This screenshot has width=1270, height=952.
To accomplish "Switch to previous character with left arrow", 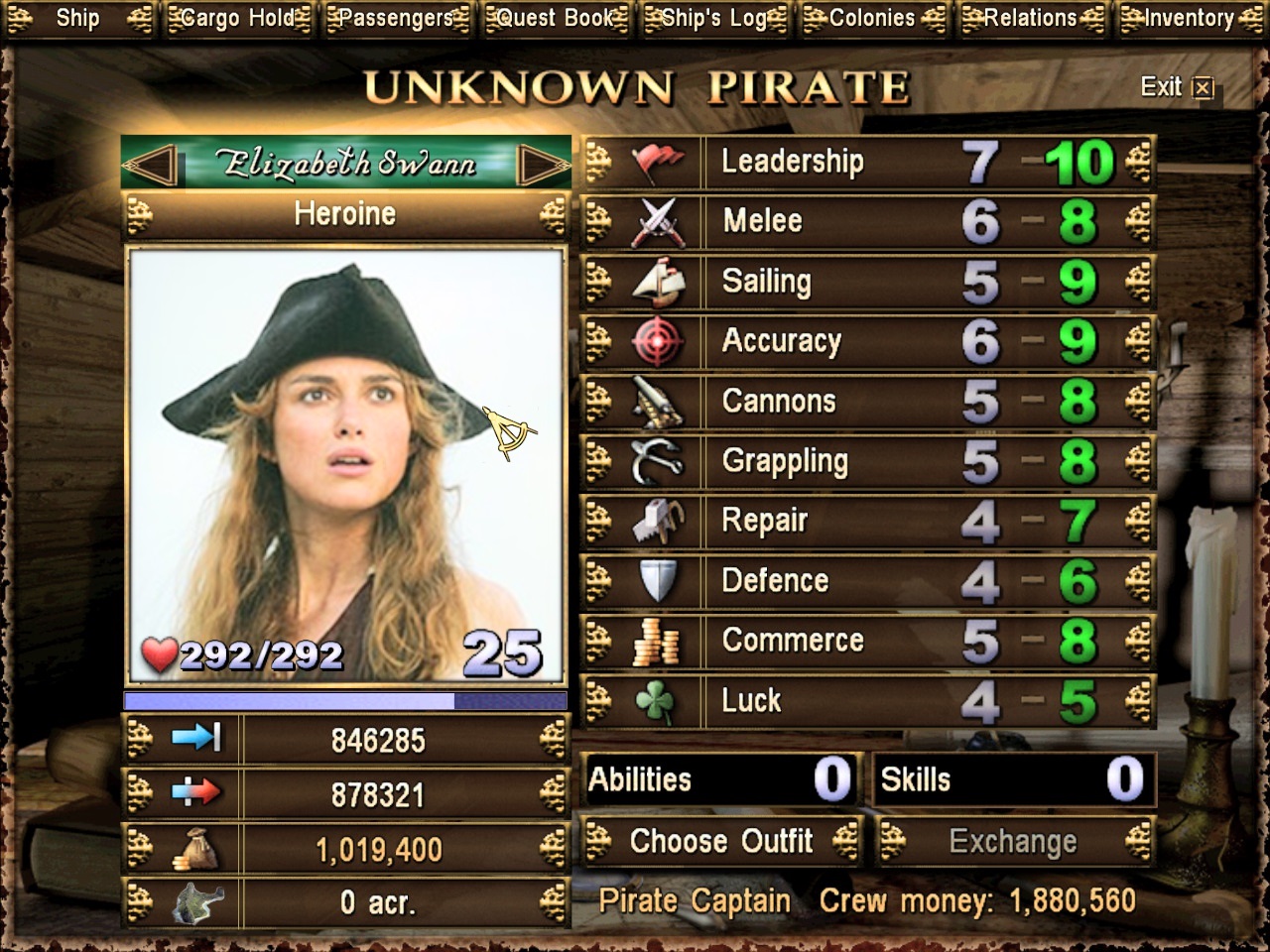I will coord(152,165).
